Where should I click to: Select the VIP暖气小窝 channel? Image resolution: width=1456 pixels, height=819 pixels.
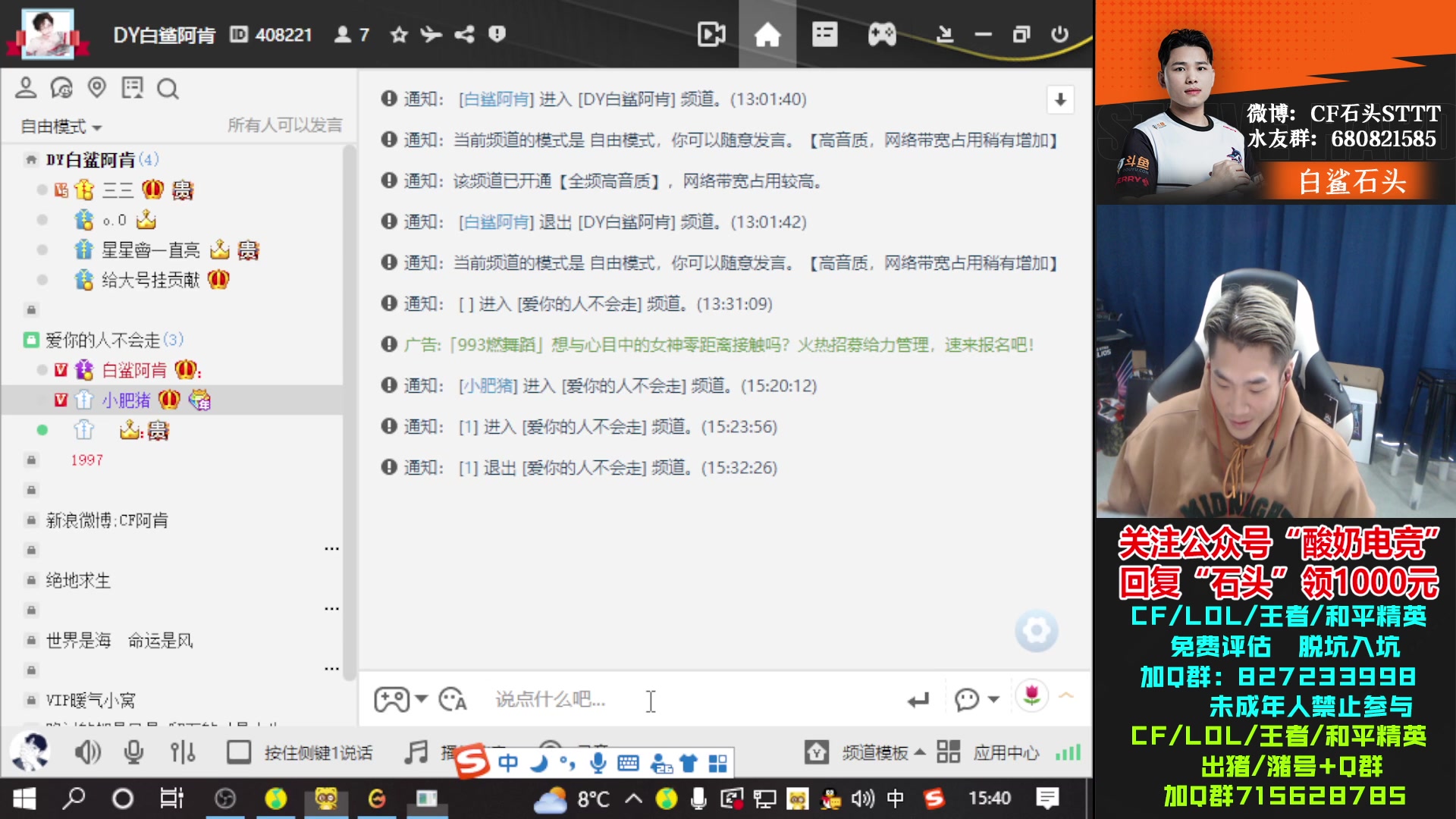point(90,700)
